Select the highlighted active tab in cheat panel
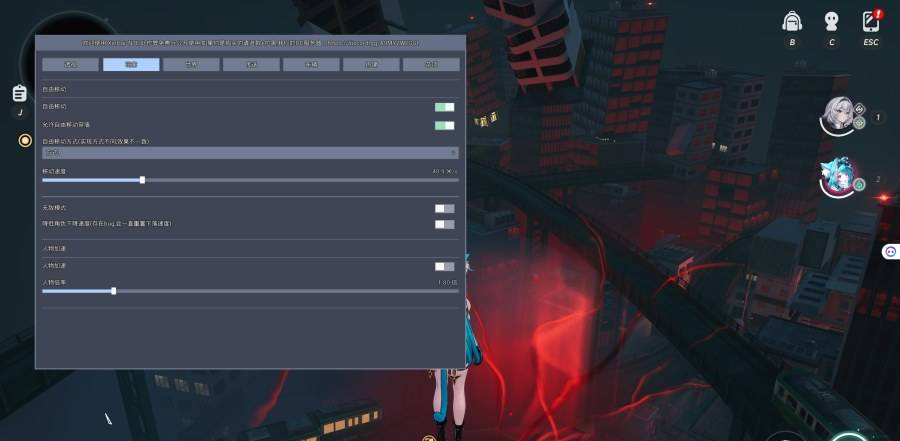This screenshot has height=441, width=900. 131,64
